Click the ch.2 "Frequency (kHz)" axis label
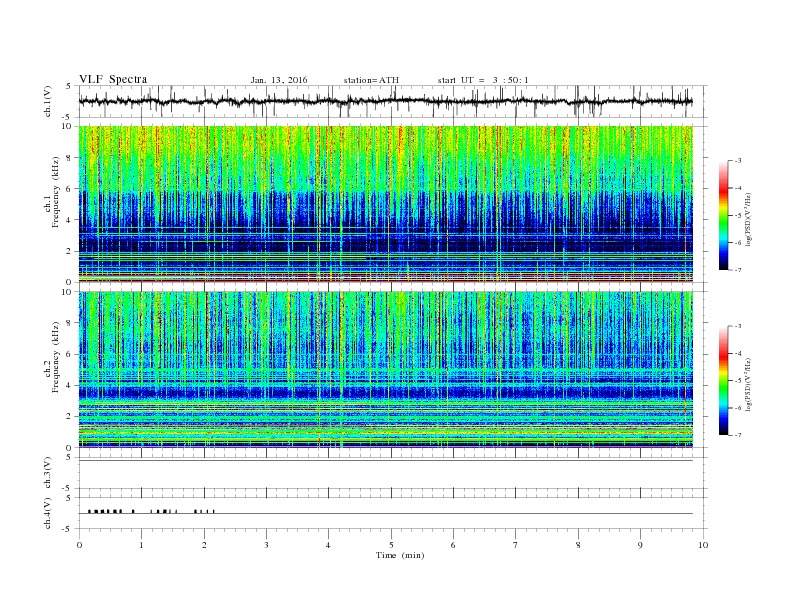 [56, 356]
